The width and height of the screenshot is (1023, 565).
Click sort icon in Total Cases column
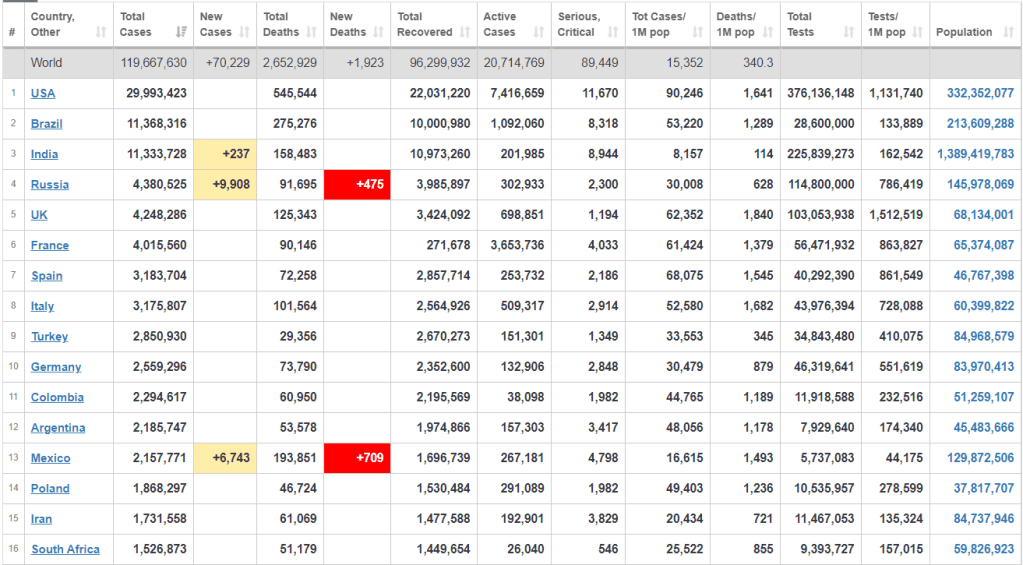pos(181,33)
